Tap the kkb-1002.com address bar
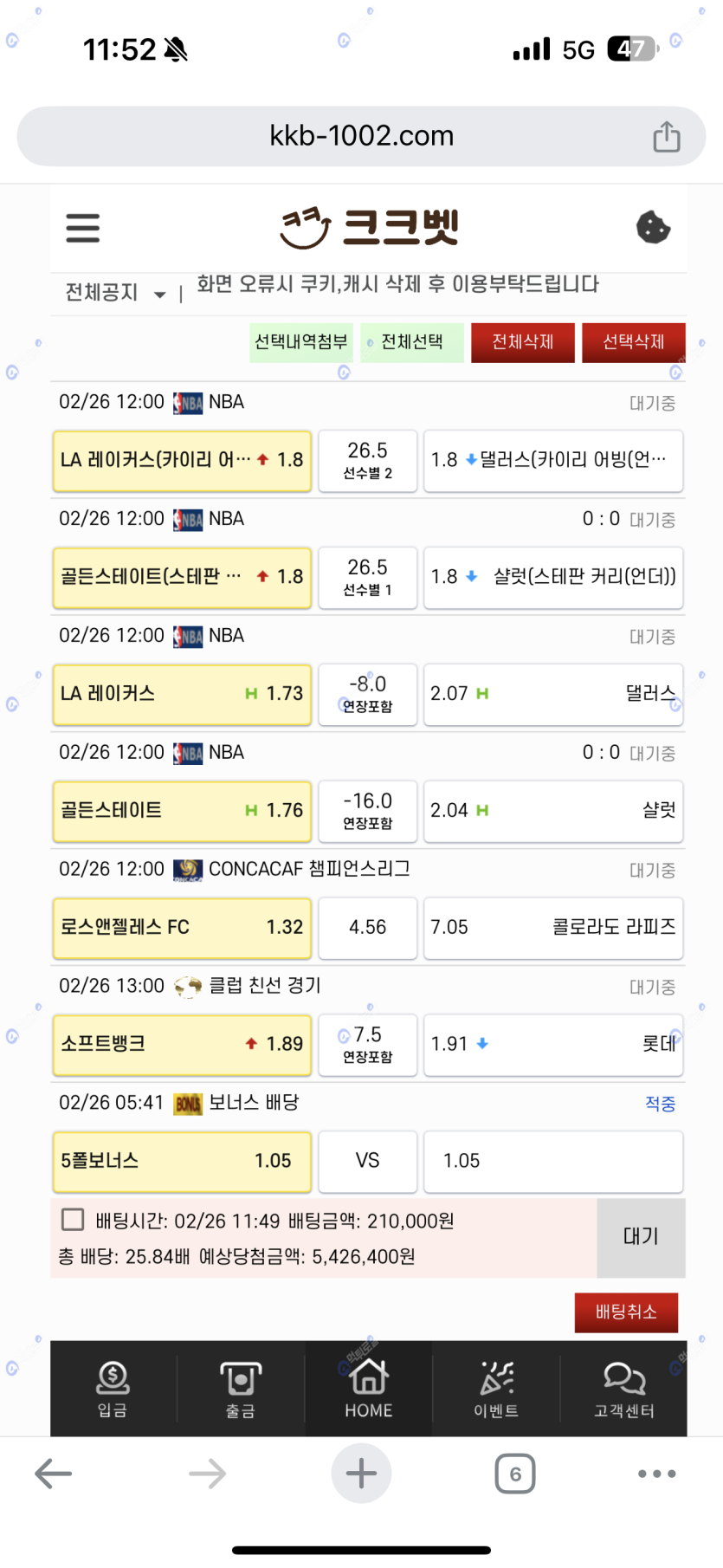Image resolution: width=723 pixels, height=1568 pixels. tap(361, 136)
